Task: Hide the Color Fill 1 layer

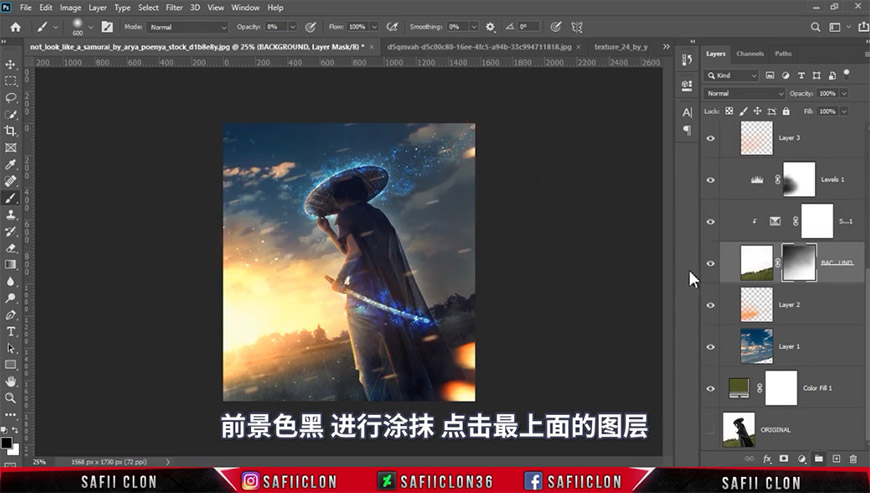Action: pos(710,388)
